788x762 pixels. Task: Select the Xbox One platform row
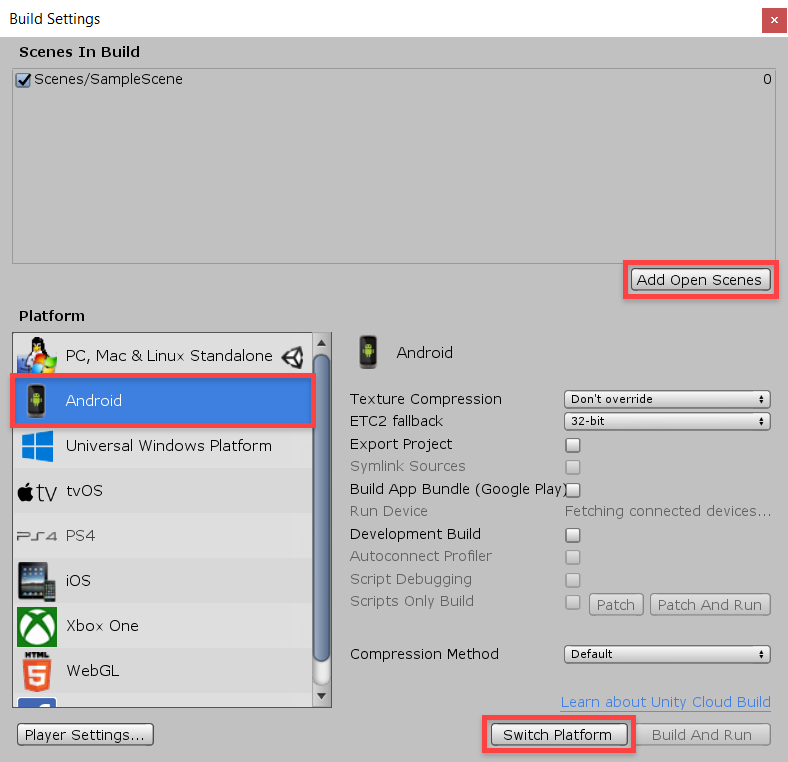click(x=163, y=626)
